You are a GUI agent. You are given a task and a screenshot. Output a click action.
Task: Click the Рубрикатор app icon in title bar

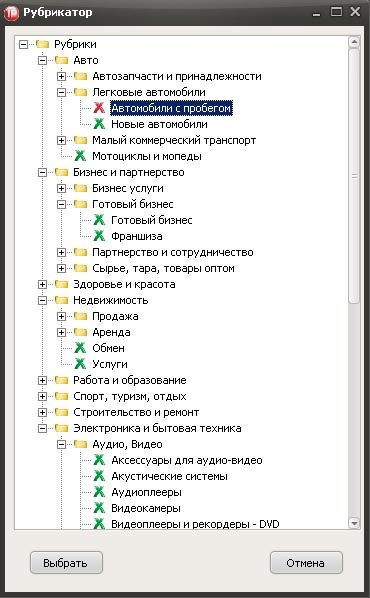[x=11, y=13]
